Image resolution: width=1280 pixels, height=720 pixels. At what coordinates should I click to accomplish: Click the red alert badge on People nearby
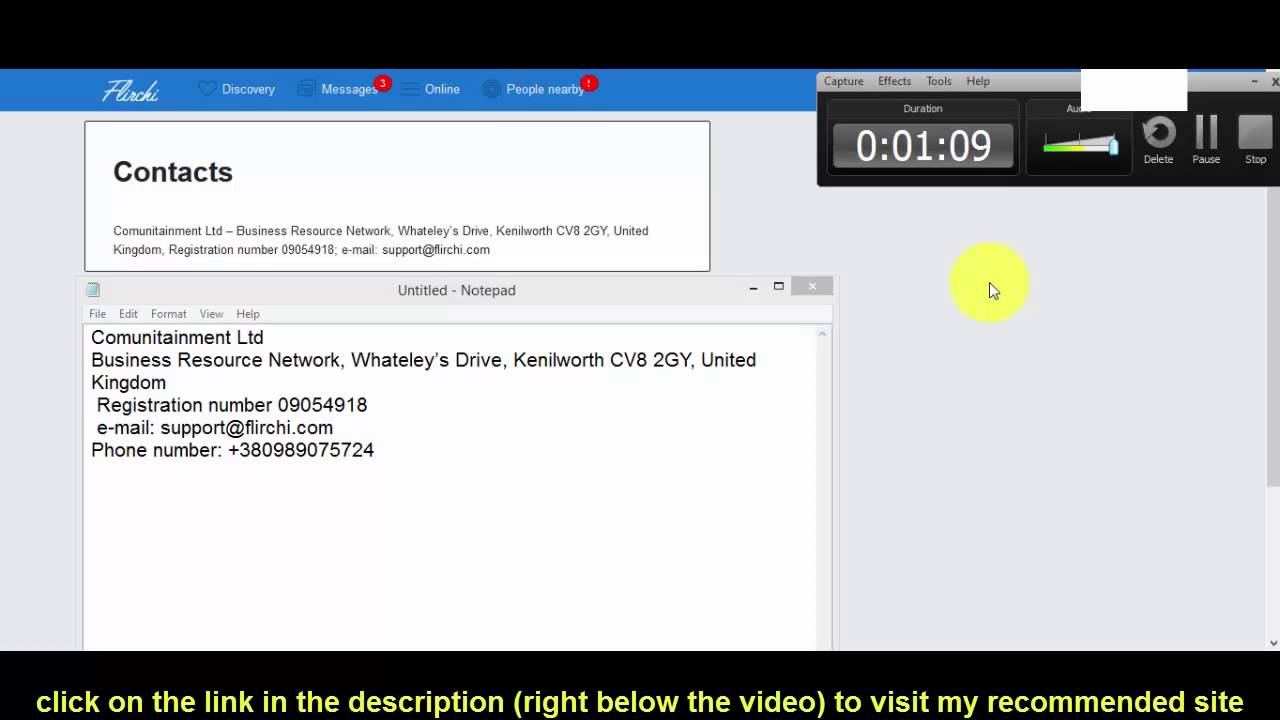tap(589, 83)
